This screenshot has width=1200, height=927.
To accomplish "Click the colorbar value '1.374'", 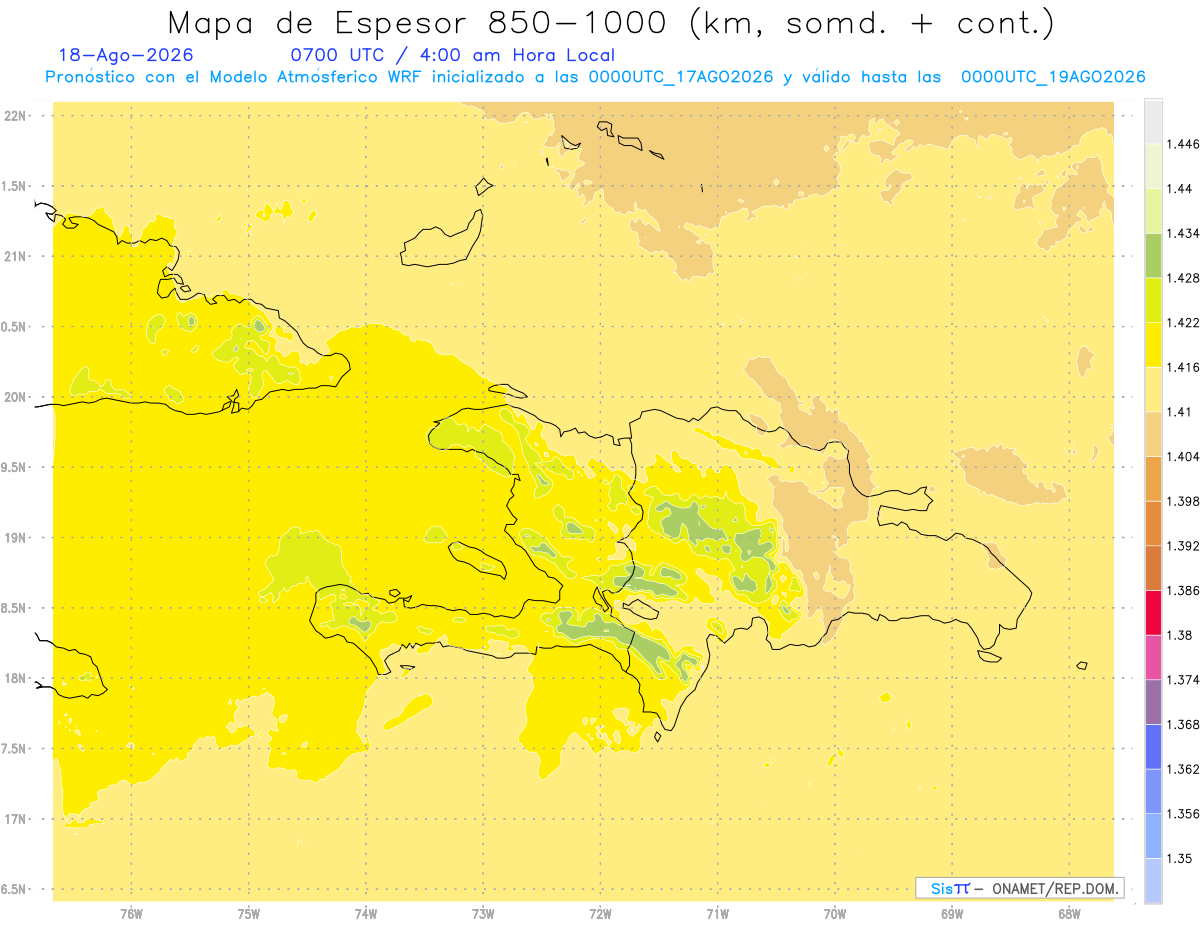I will pos(1182,680).
